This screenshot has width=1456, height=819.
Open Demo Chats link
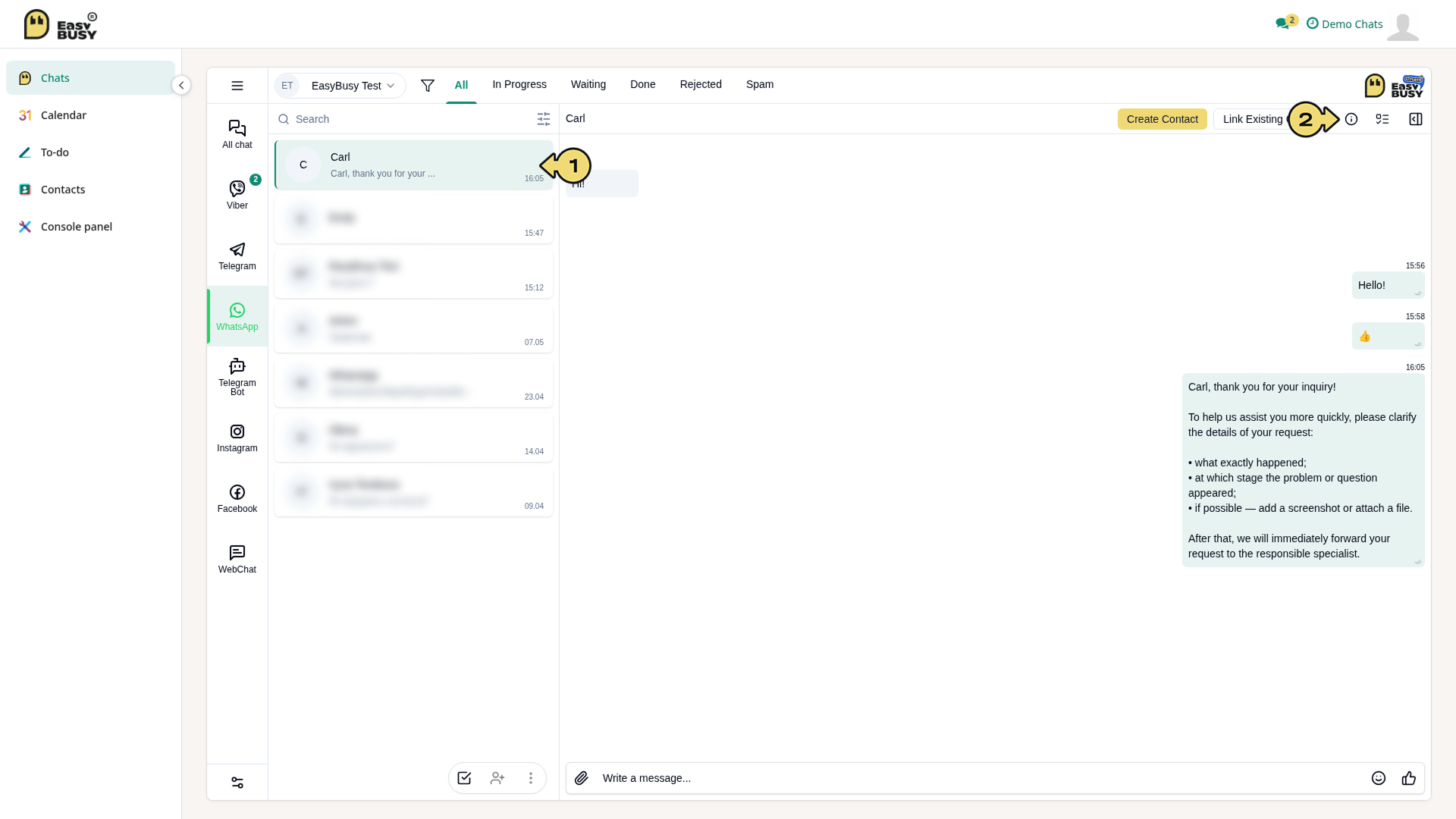pos(1345,24)
